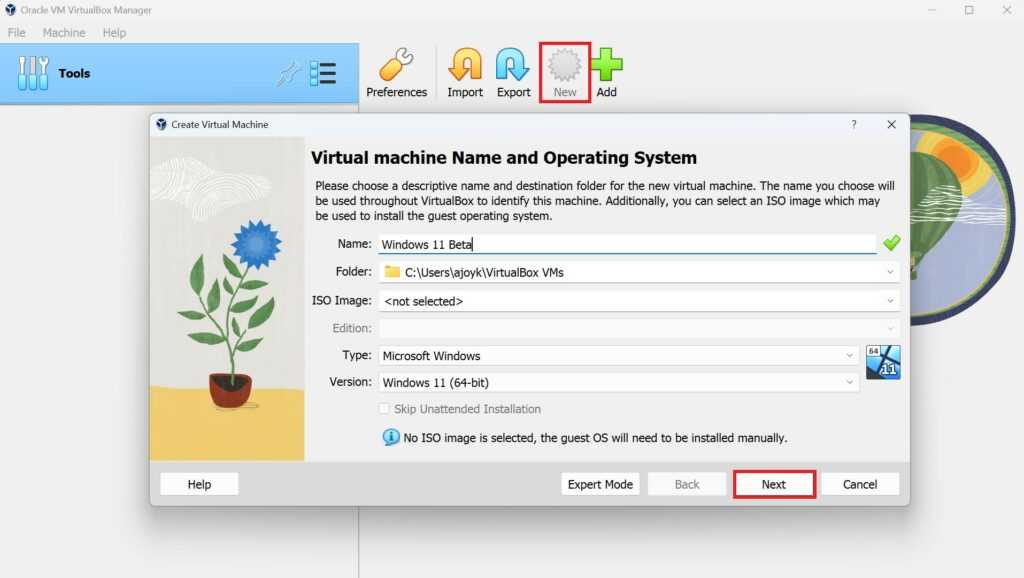Screen dimensions: 1024x578
Task: Click the Help button in dialog
Action: point(199,485)
